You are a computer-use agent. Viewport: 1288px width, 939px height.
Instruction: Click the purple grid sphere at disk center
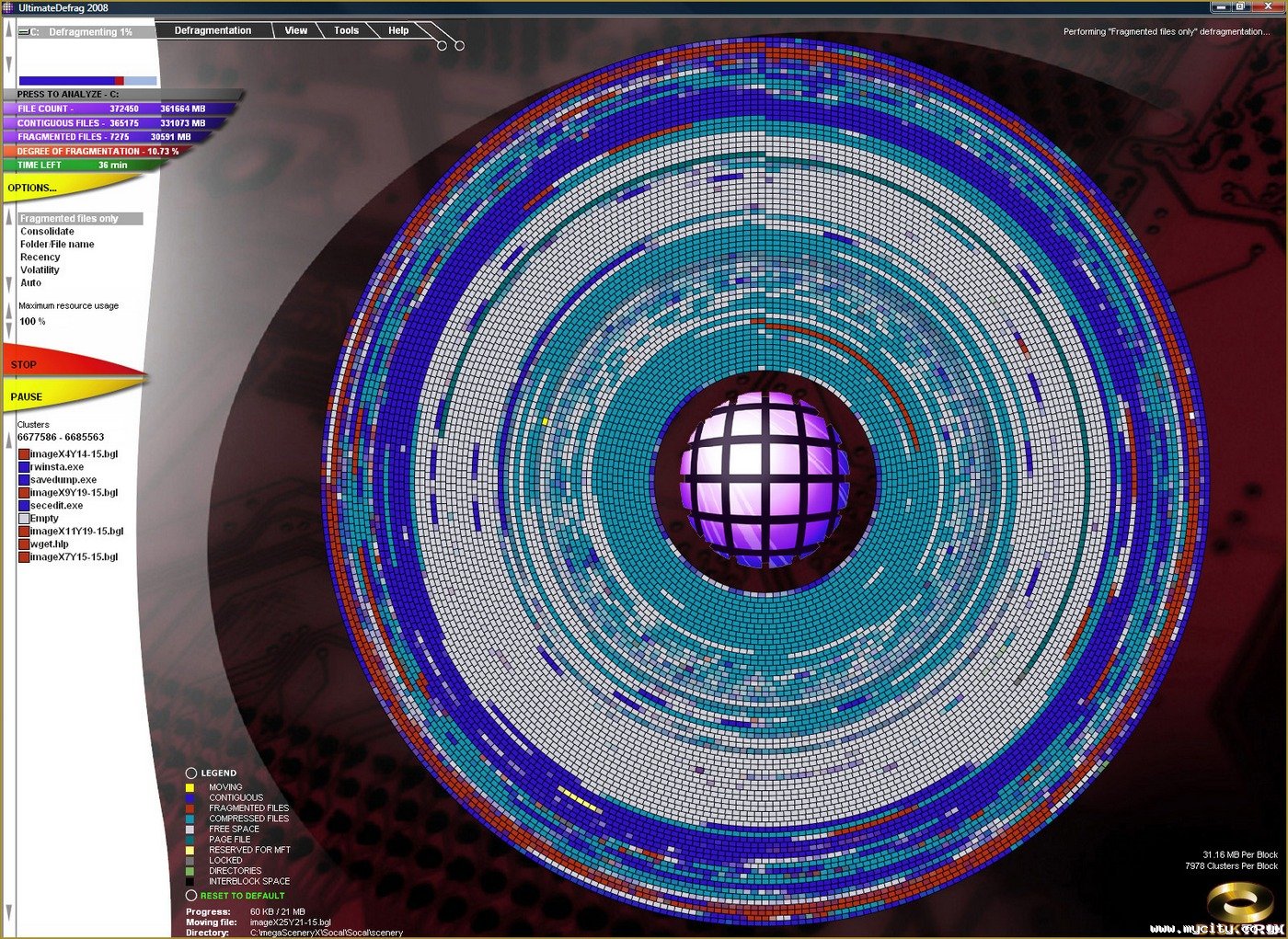[762, 478]
